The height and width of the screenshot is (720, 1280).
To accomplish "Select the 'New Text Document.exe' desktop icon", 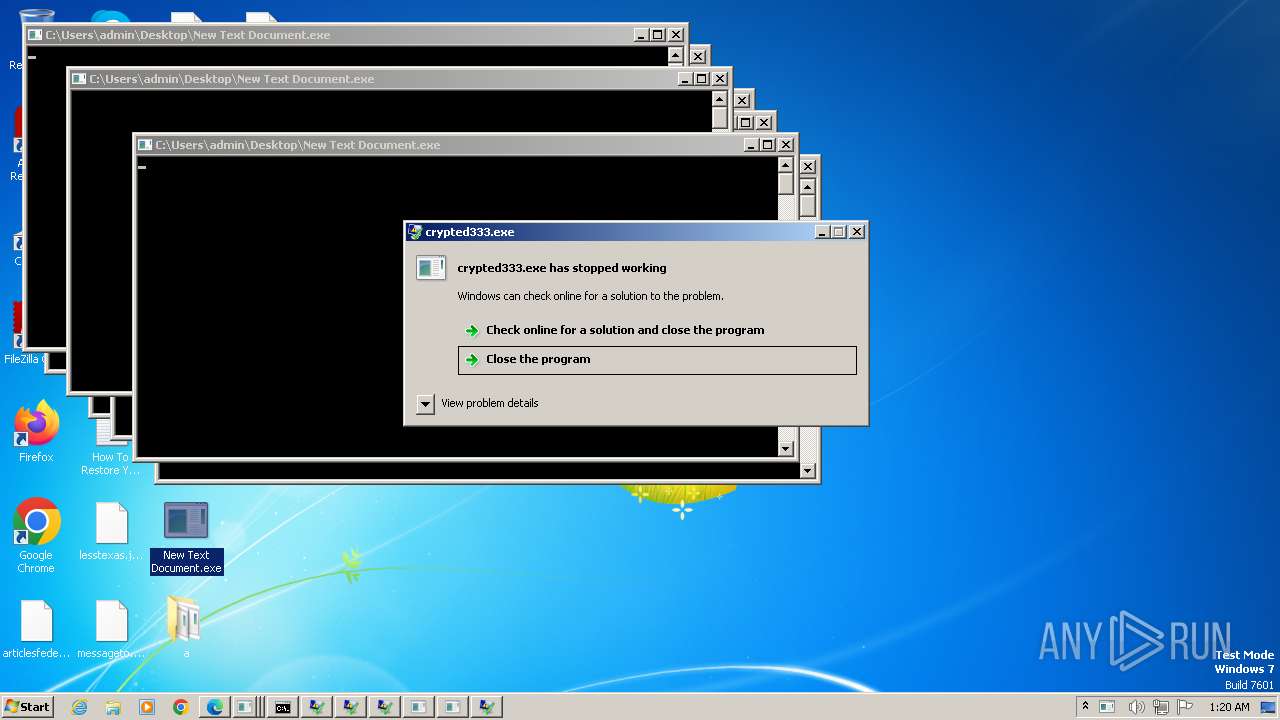I will coord(186,538).
